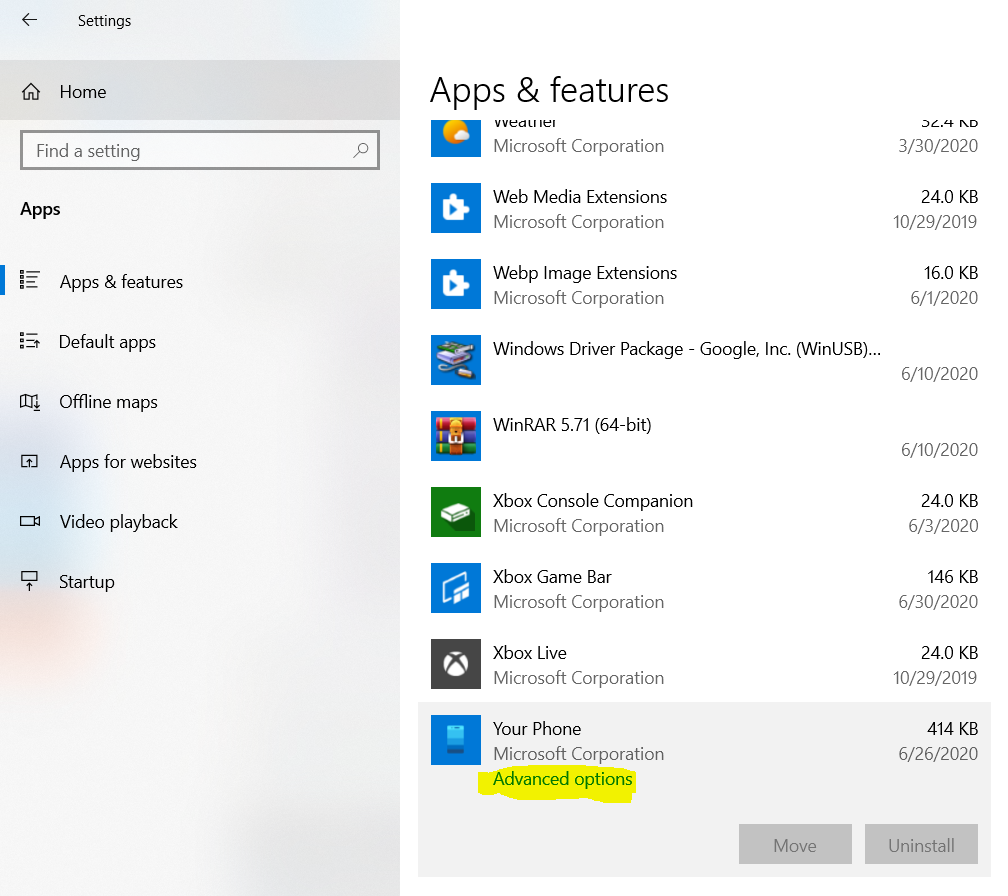The image size is (1008, 896).
Task: Click the Apps section heading in sidebar
Action: point(40,210)
